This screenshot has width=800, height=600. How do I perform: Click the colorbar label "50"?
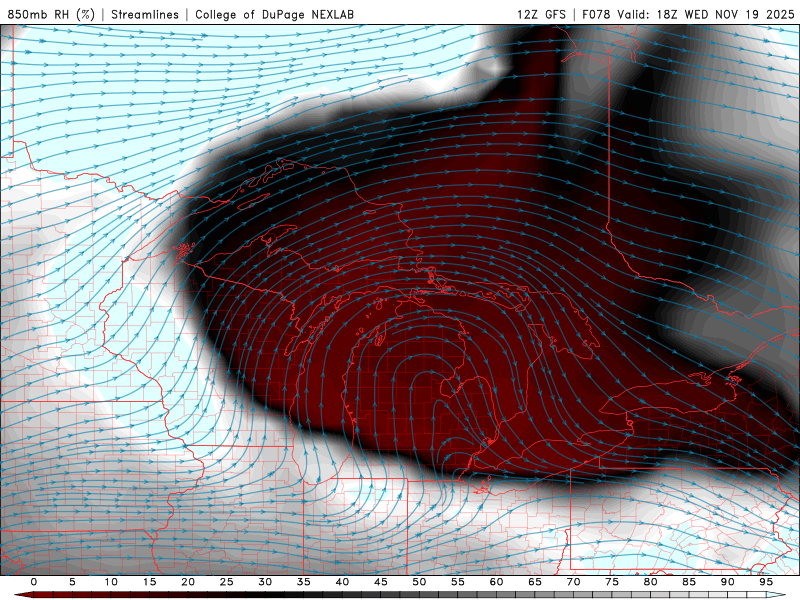pos(419,582)
